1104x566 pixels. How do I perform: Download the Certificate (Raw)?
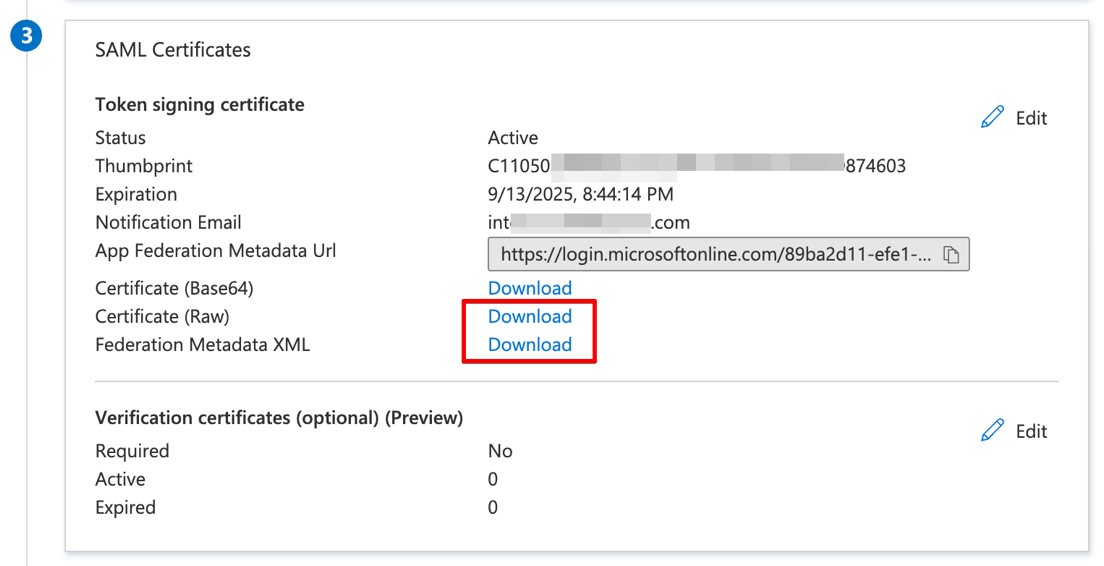point(529,316)
